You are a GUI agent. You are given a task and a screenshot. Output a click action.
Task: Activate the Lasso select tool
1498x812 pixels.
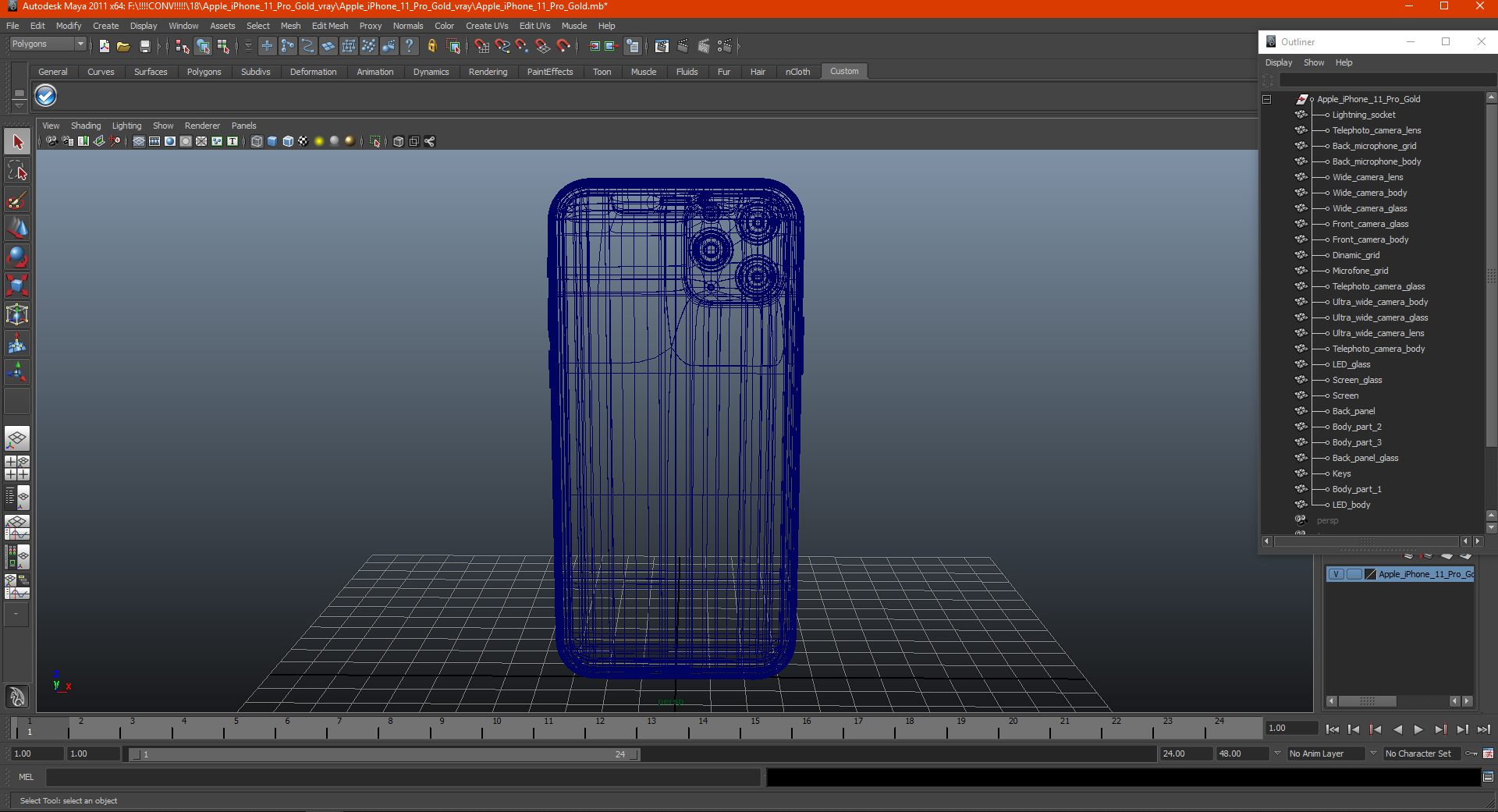[17, 171]
